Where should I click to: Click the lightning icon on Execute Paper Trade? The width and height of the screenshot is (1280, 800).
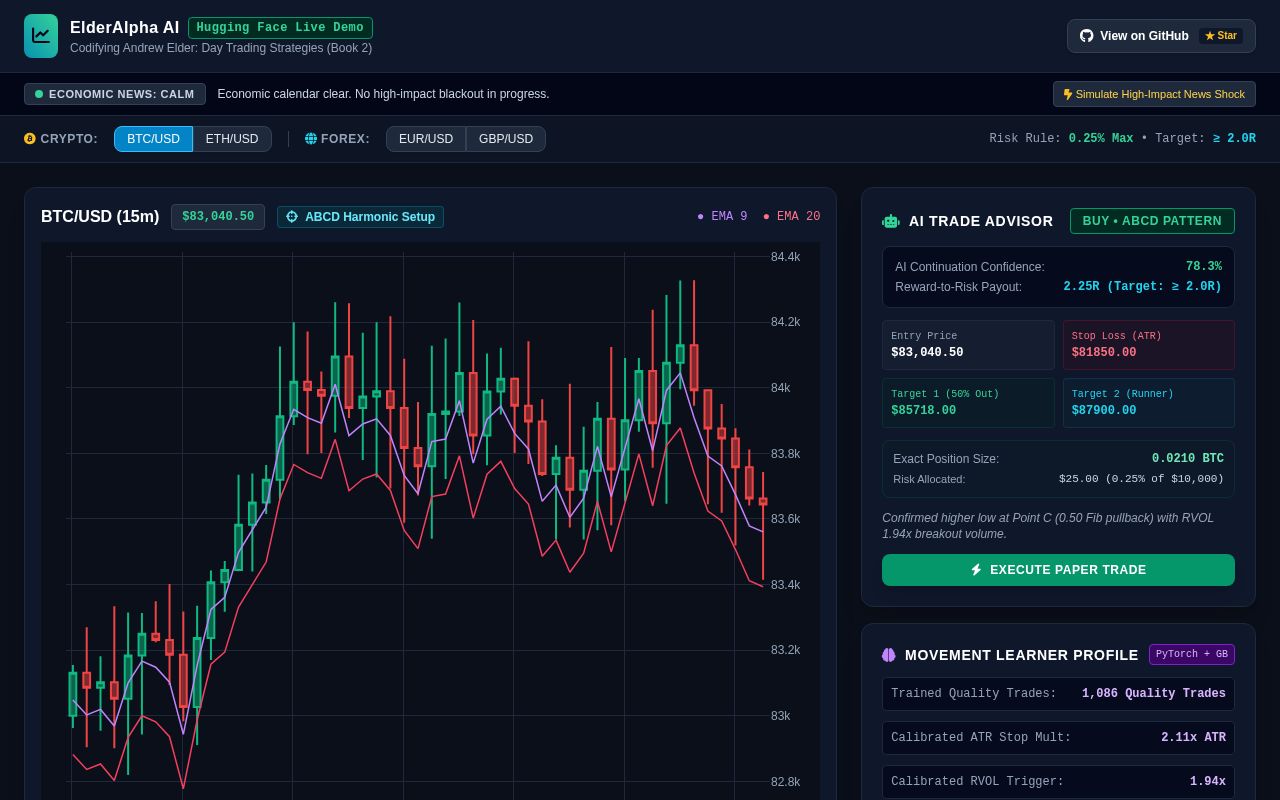(976, 570)
